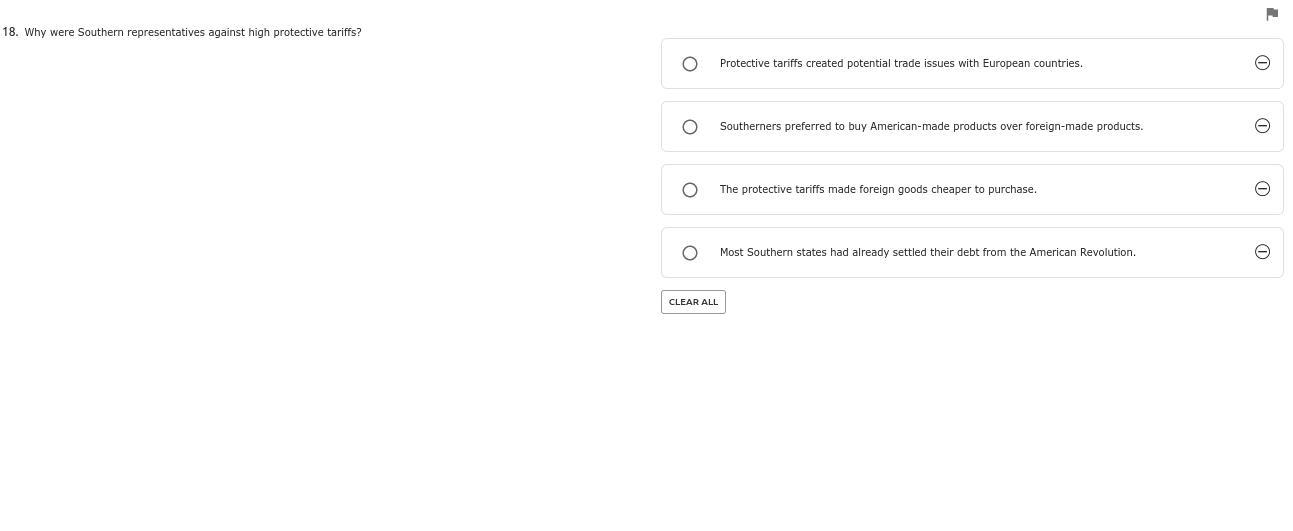Click the answer text starting "Most Southern states"
Screen dimensions: 1293x531
(x=927, y=252)
